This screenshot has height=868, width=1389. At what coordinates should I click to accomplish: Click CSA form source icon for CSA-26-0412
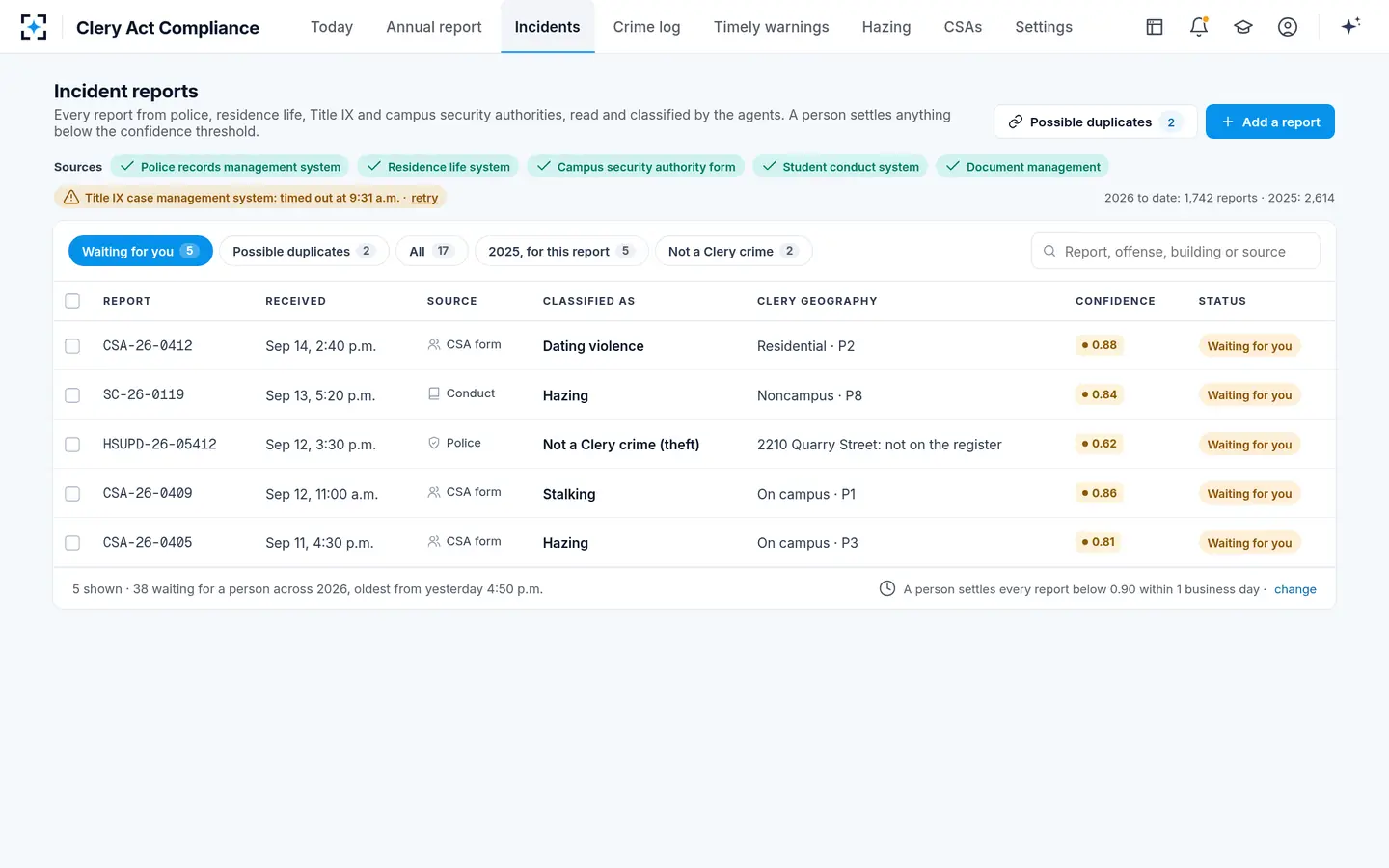(434, 344)
